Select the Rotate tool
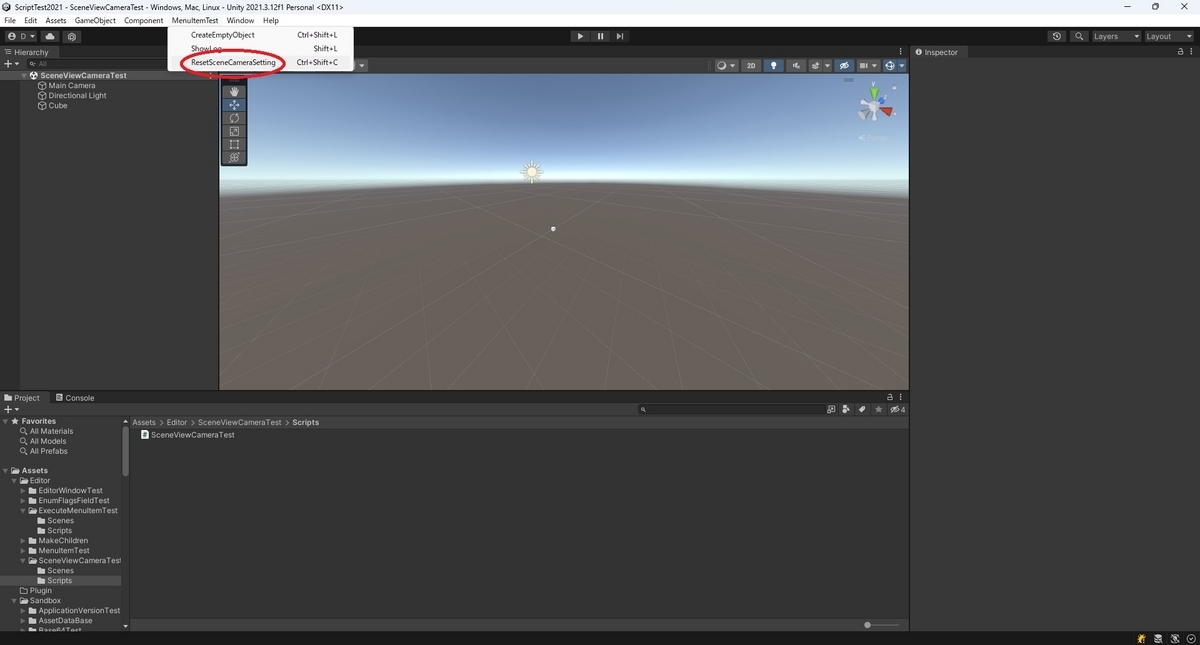The width and height of the screenshot is (1200, 645). click(234, 118)
